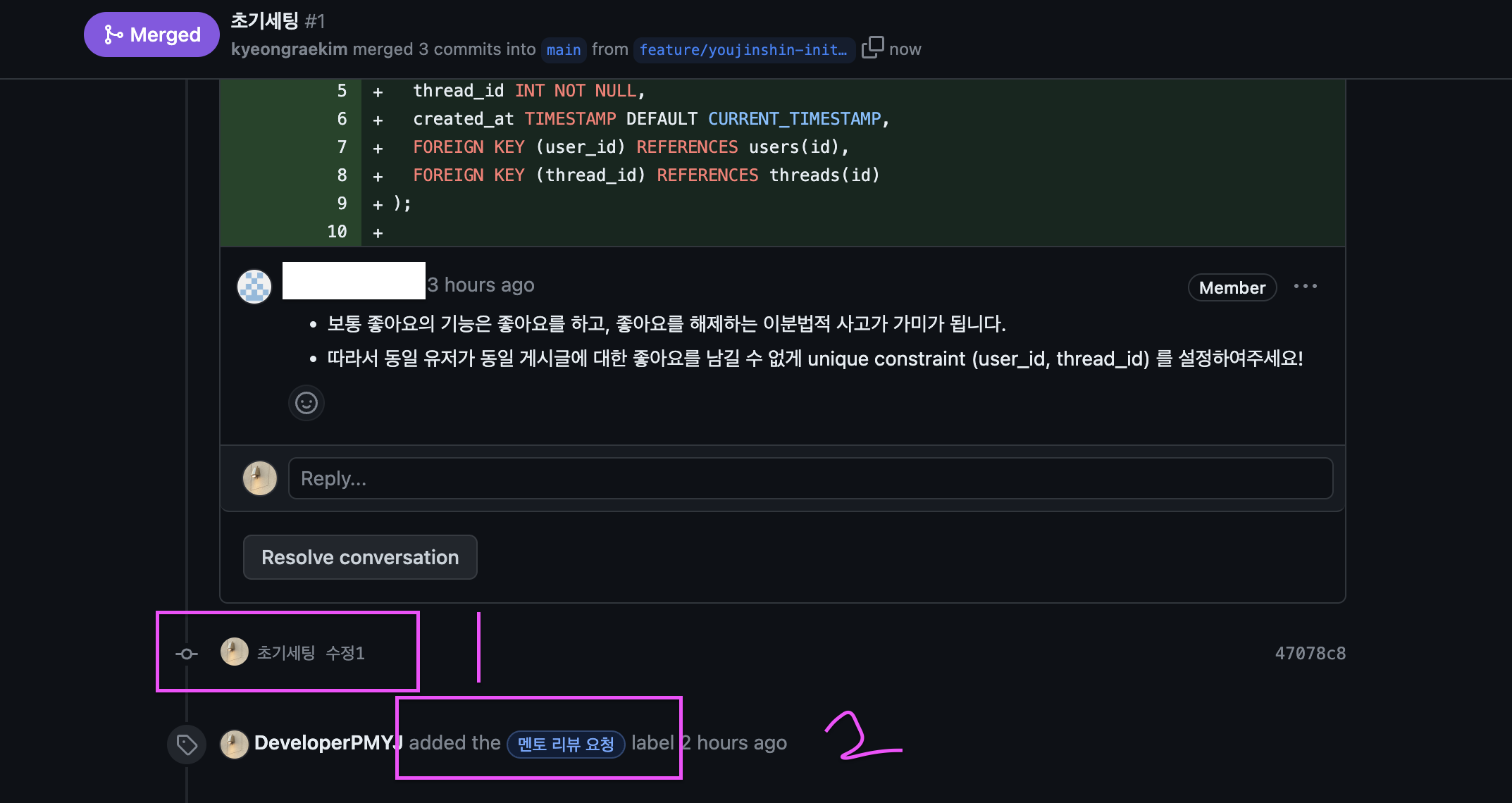Click the label tag icon on the timeline
The width and height of the screenshot is (1512, 803).
(187, 745)
